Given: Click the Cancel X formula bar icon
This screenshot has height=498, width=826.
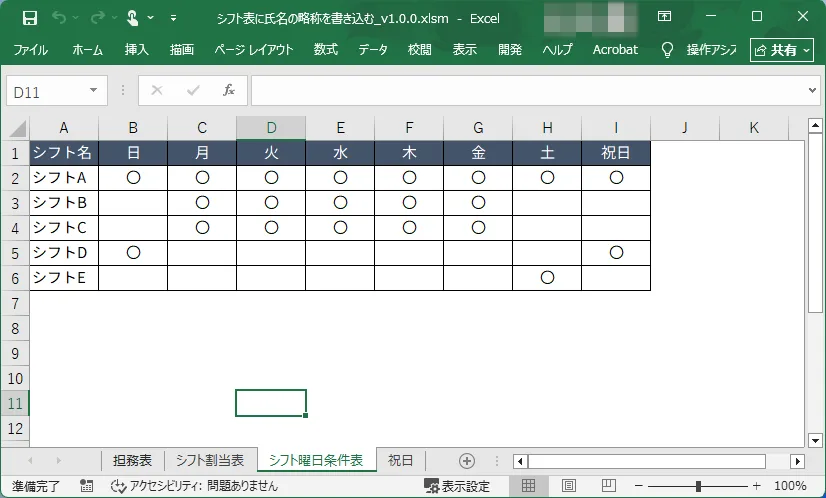Looking at the screenshot, I should point(157,91).
